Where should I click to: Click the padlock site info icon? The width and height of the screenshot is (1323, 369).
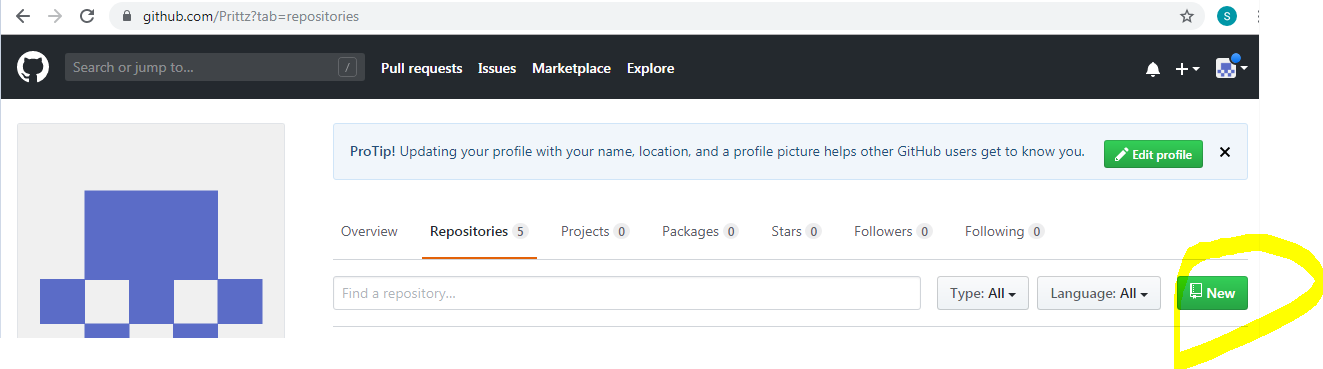click(x=126, y=17)
